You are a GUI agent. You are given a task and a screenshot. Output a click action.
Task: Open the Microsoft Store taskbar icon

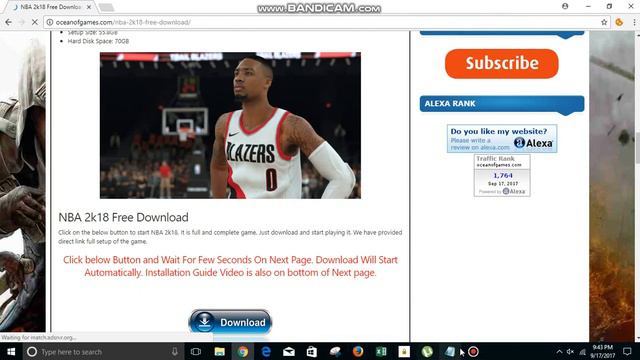[x=312, y=351]
